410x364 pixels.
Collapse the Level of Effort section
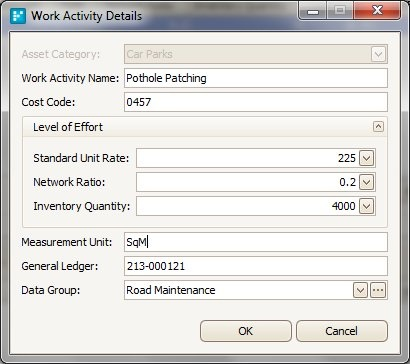click(x=378, y=127)
